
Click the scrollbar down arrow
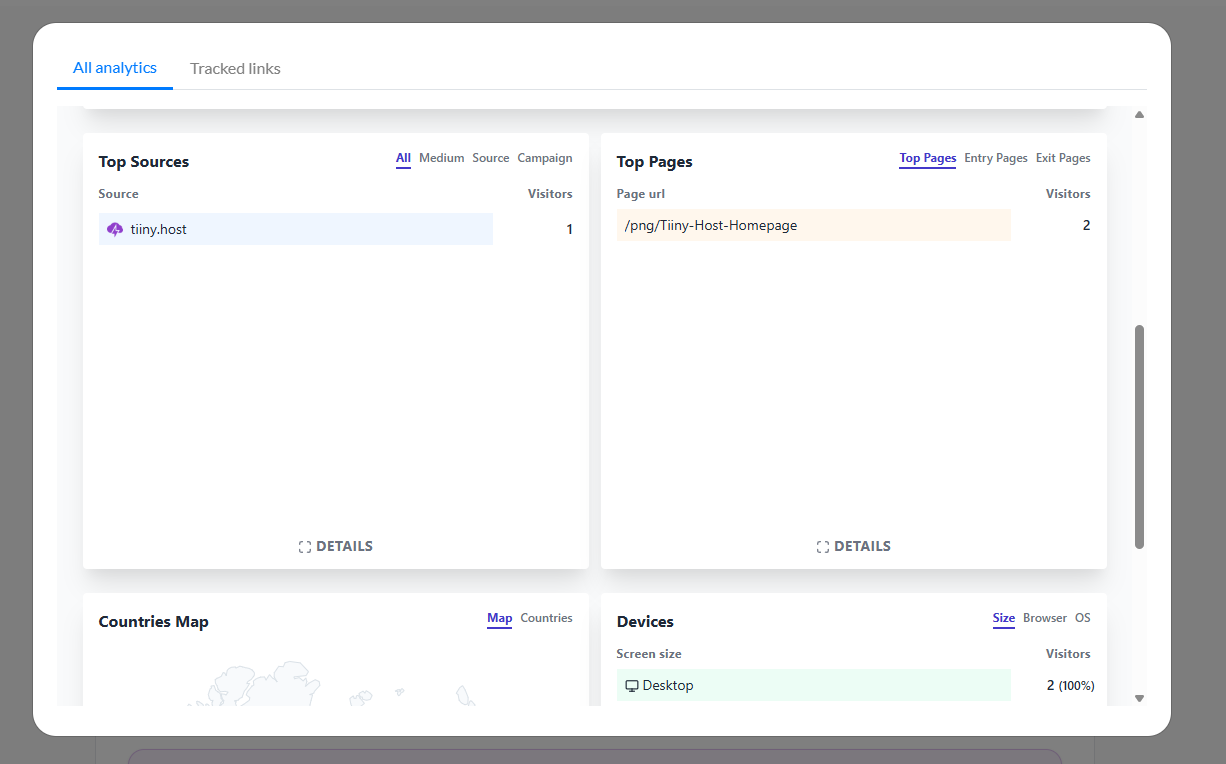1139,698
